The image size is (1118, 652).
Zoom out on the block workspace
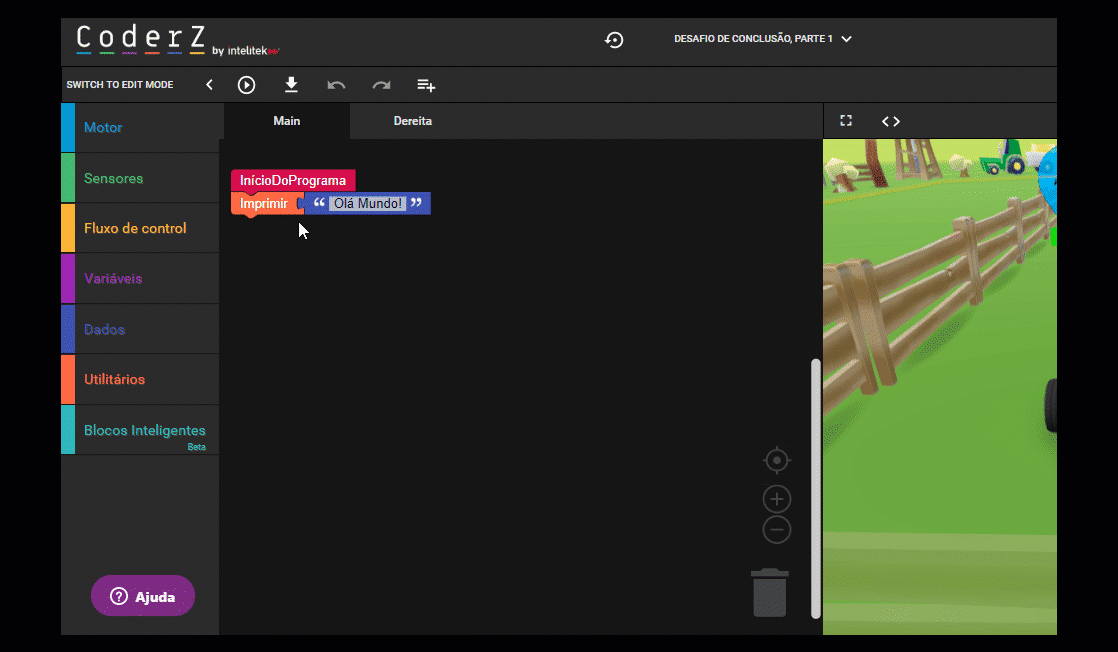click(777, 530)
